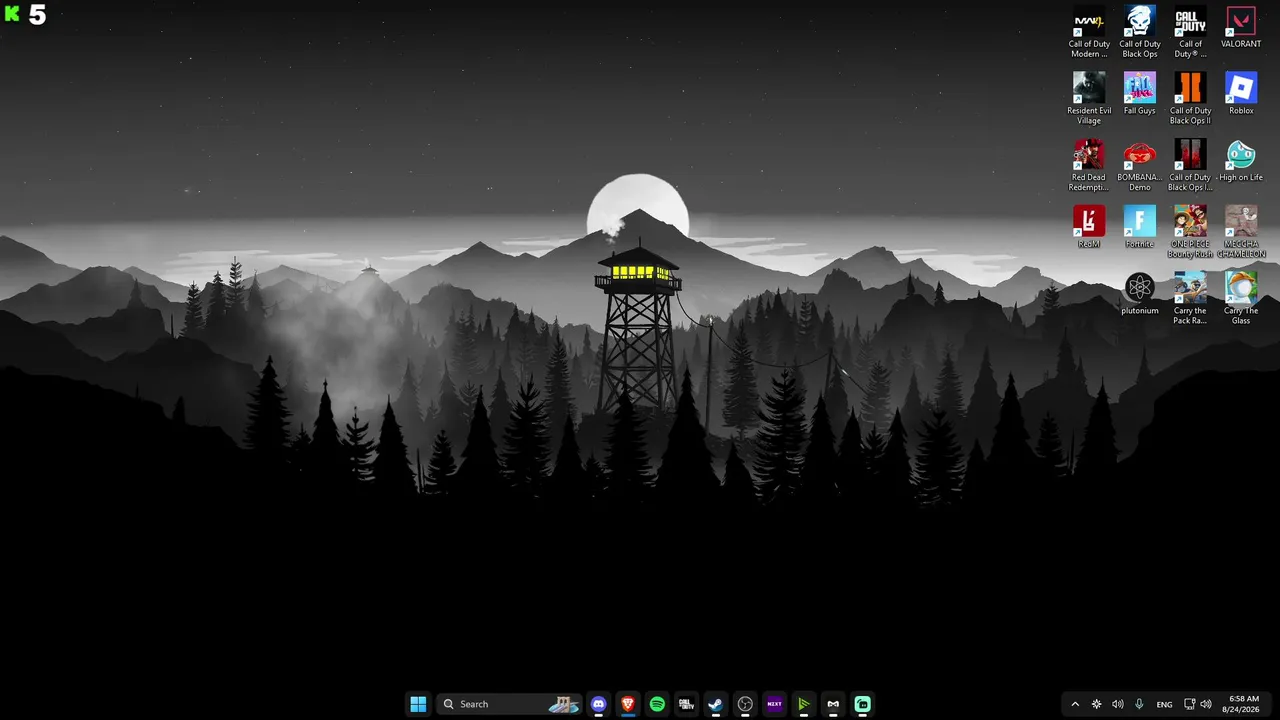Image resolution: width=1280 pixels, height=720 pixels.
Task: Select the Call of Duty Black Ops skull icon
Action: point(1140,32)
